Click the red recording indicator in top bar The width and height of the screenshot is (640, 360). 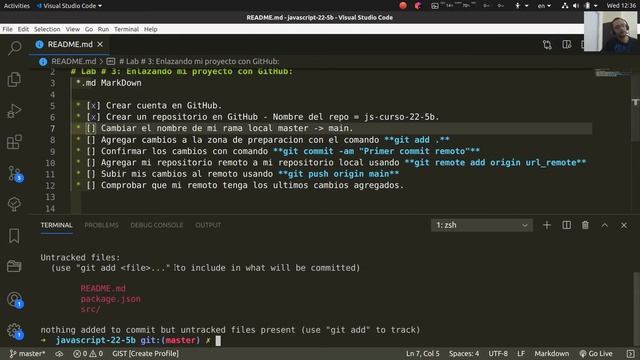(403, 6)
